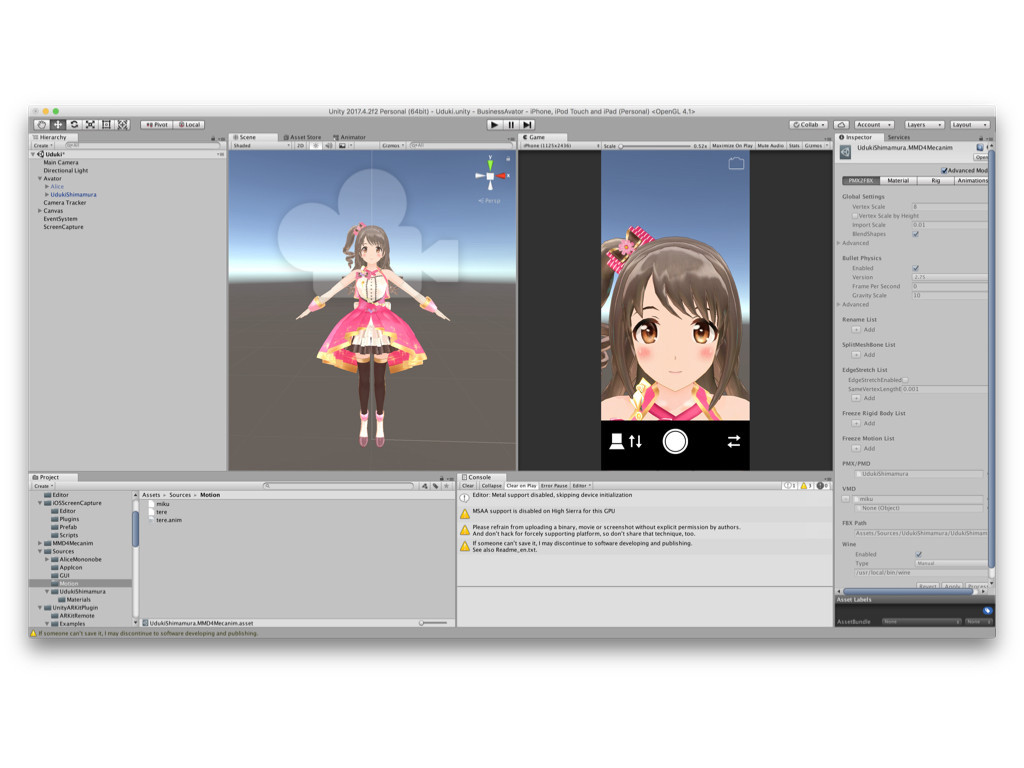
Task: Tap the person avatar icon in Game view
Action: [x=616, y=442]
